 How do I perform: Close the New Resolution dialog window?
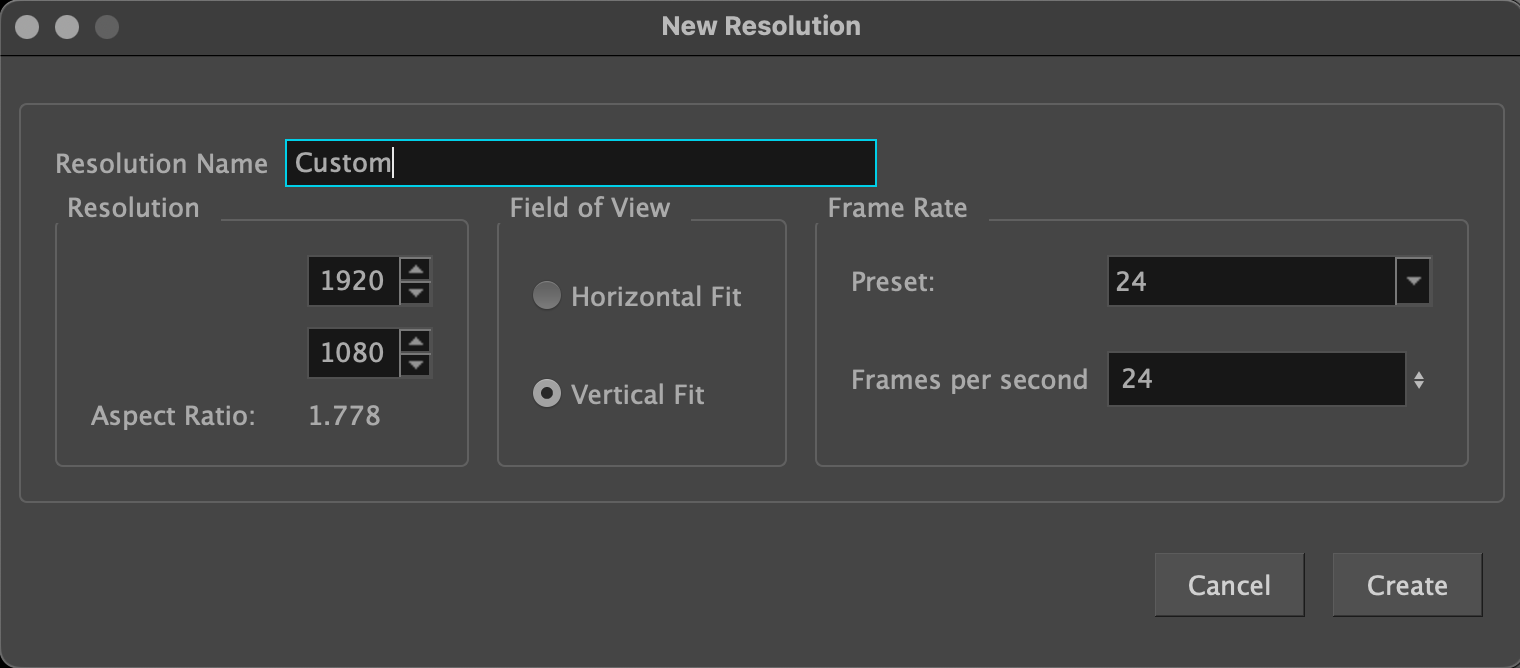(28, 26)
